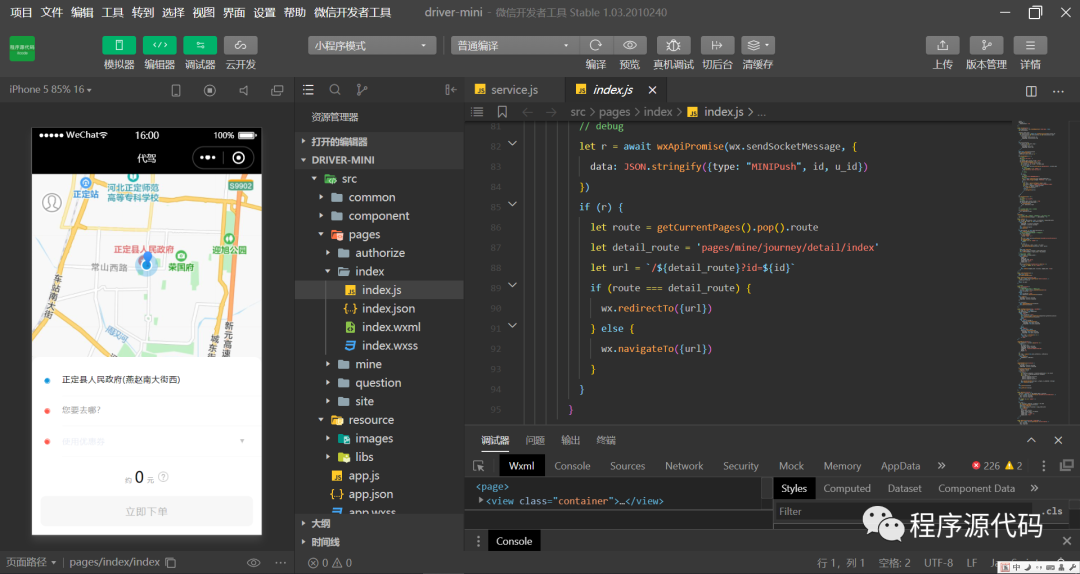Click the 编译 compile refresh icon
Screen dimensions: 1080x574
(x=596, y=45)
